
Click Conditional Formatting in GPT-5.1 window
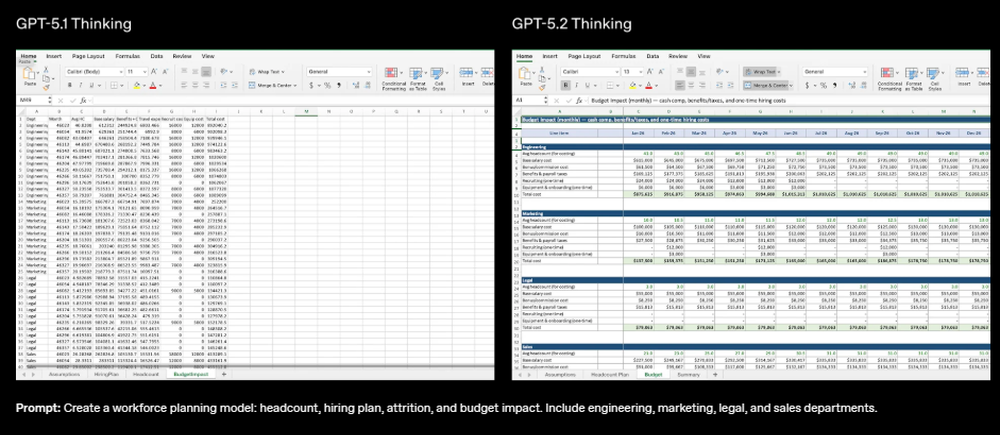click(392, 78)
